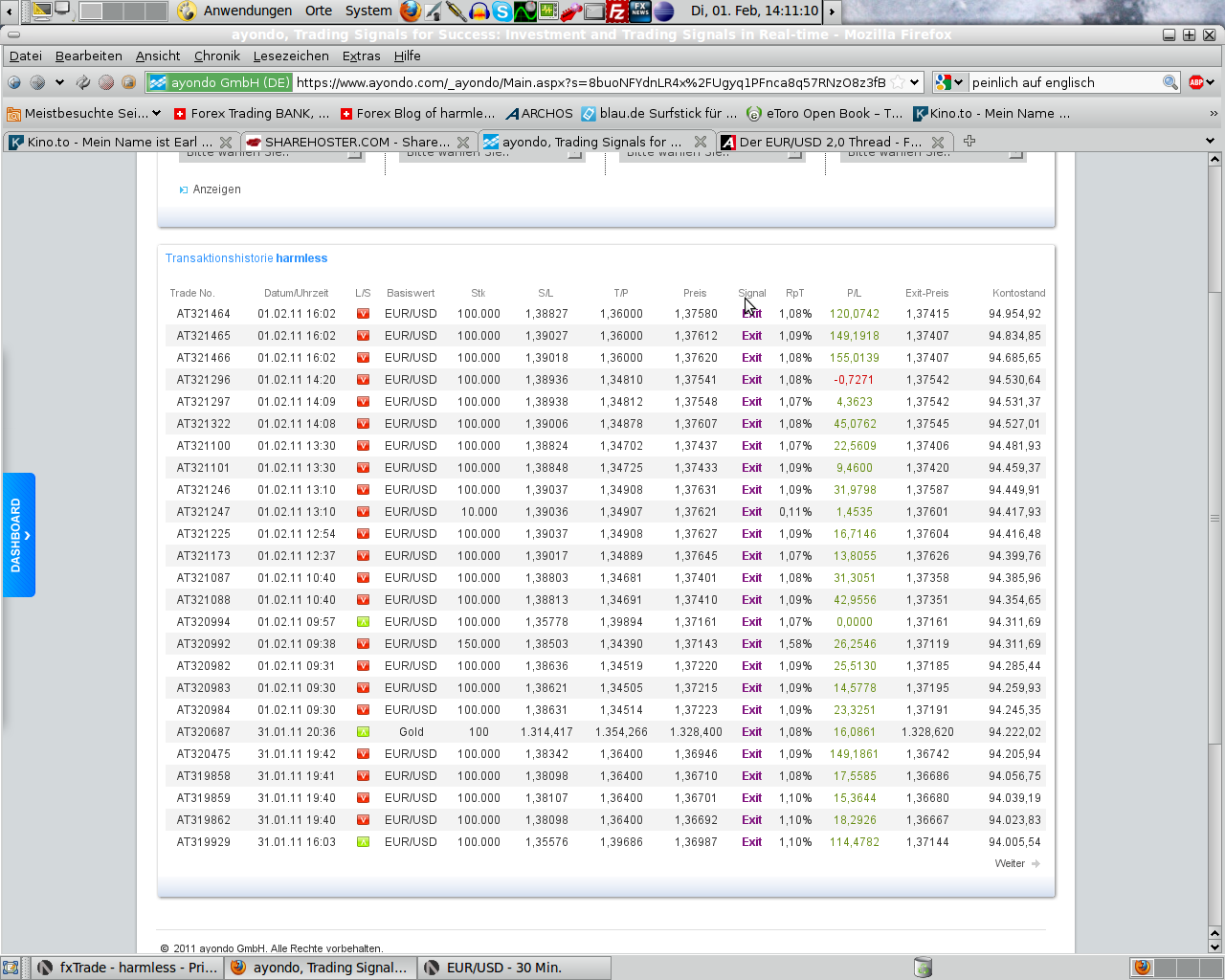Bookmark this page with the star icon
The width and height of the screenshot is (1225, 980).
(898, 82)
